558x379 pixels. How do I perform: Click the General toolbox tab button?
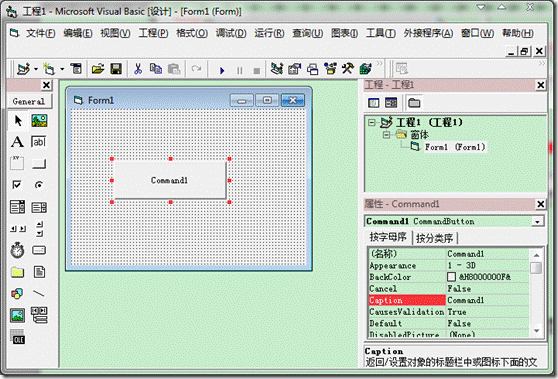tap(29, 101)
